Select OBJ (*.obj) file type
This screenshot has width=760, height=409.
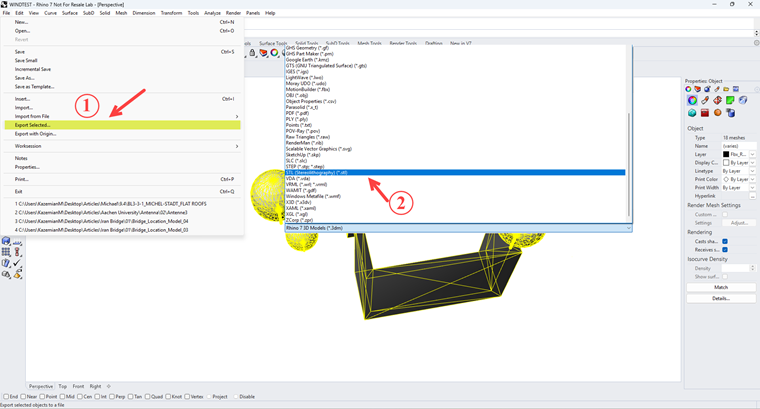point(297,95)
